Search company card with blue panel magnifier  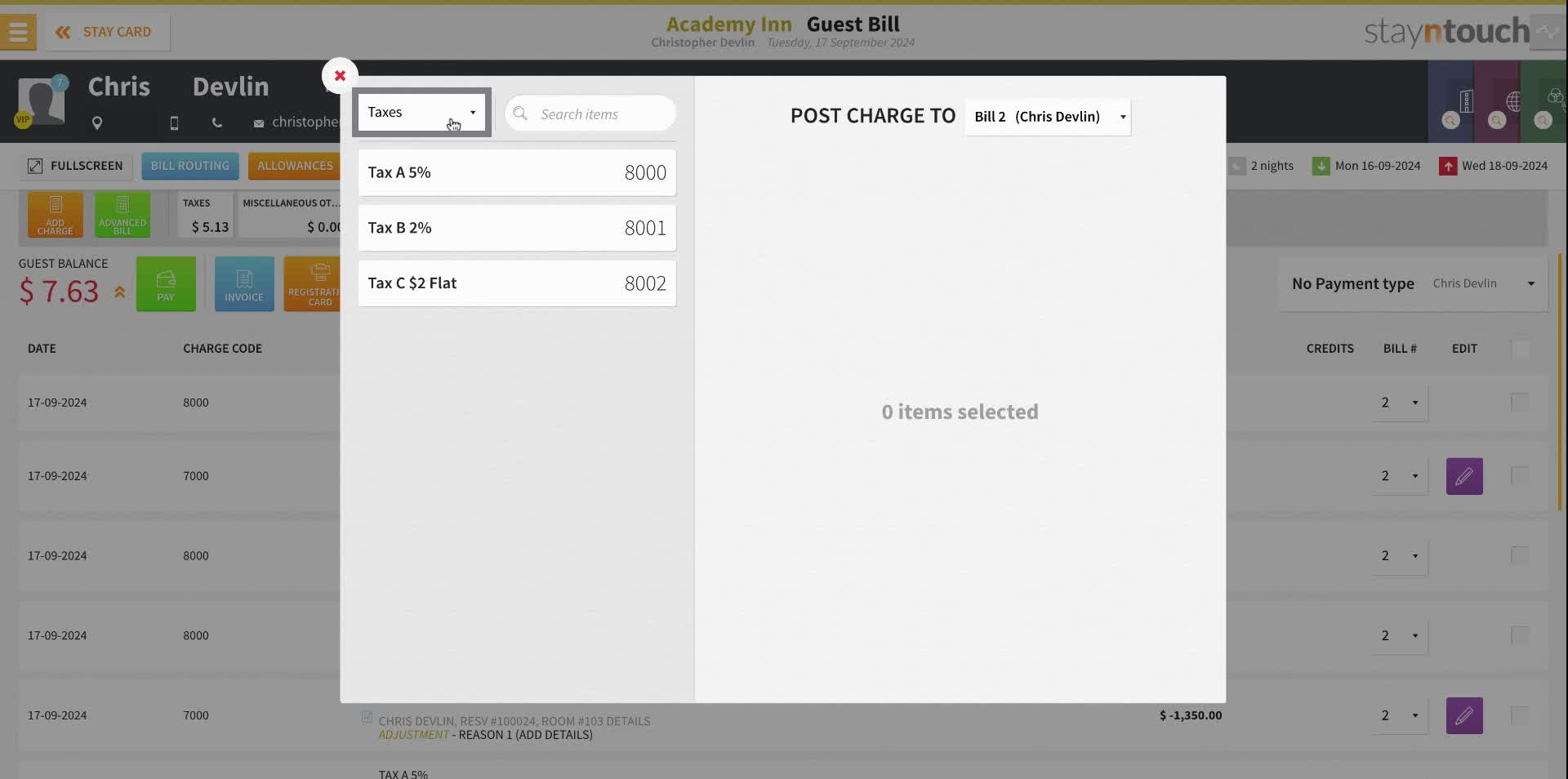coord(1450,120)
